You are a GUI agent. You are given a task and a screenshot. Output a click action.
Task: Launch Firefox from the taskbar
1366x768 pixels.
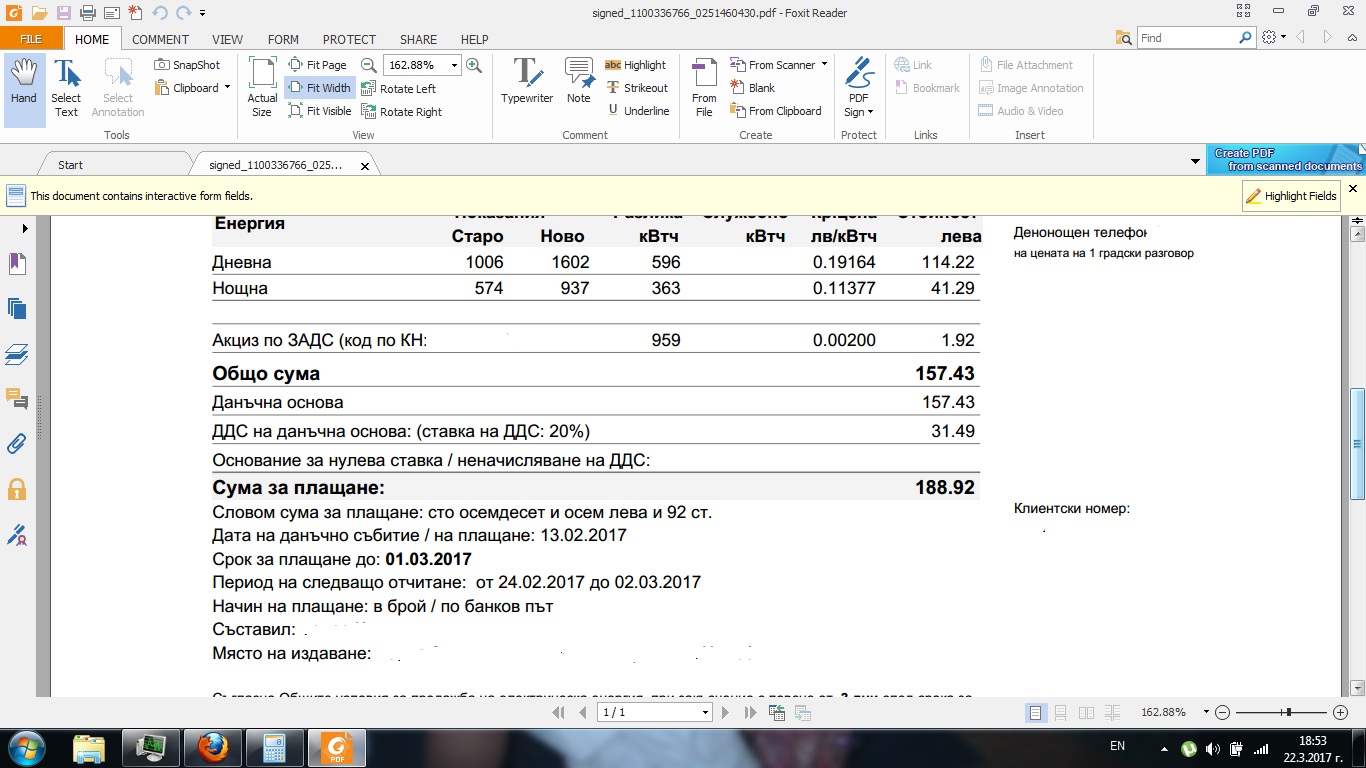212,747
